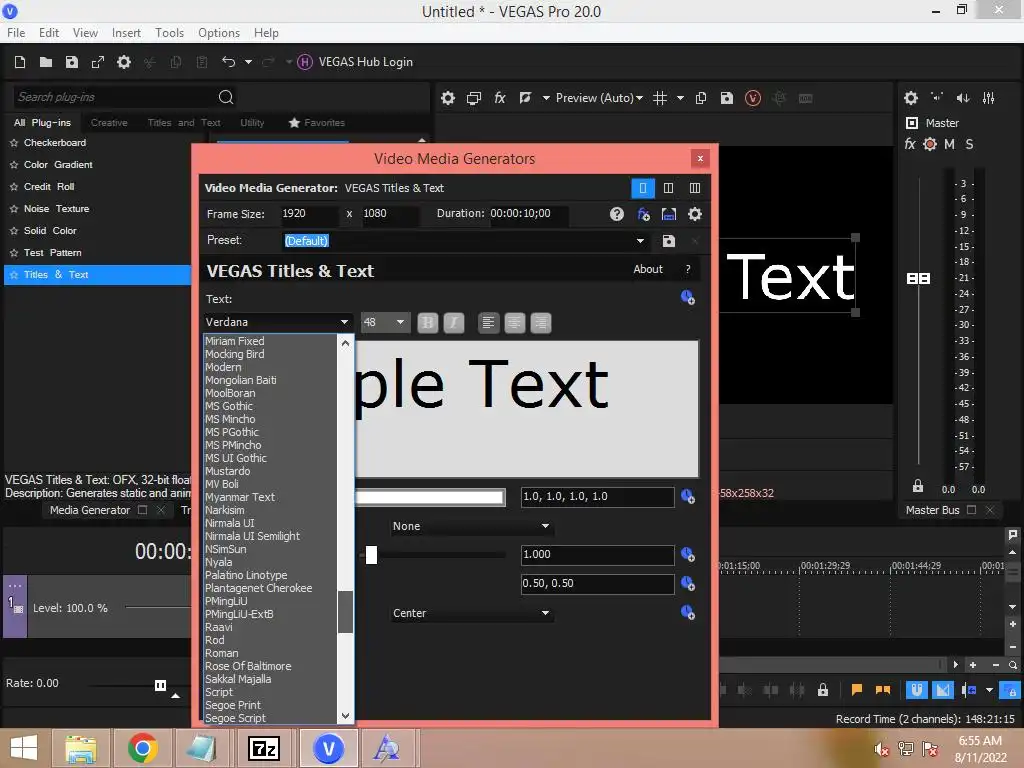Undo last action arrow icon
The width and height of the screenshot is (1024, 768).
228,62
